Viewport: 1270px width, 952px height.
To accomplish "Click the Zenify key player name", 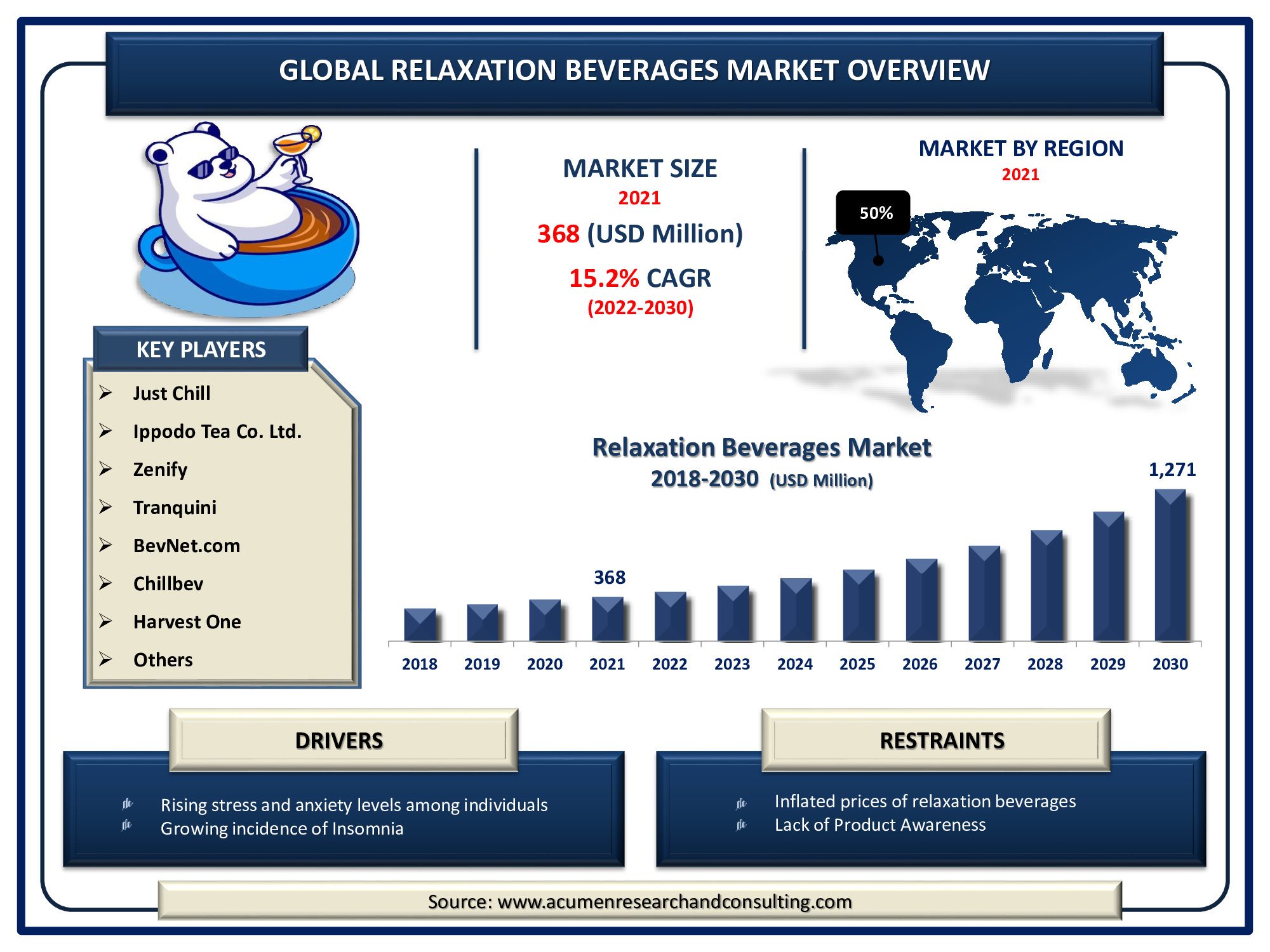I will 160,470.
